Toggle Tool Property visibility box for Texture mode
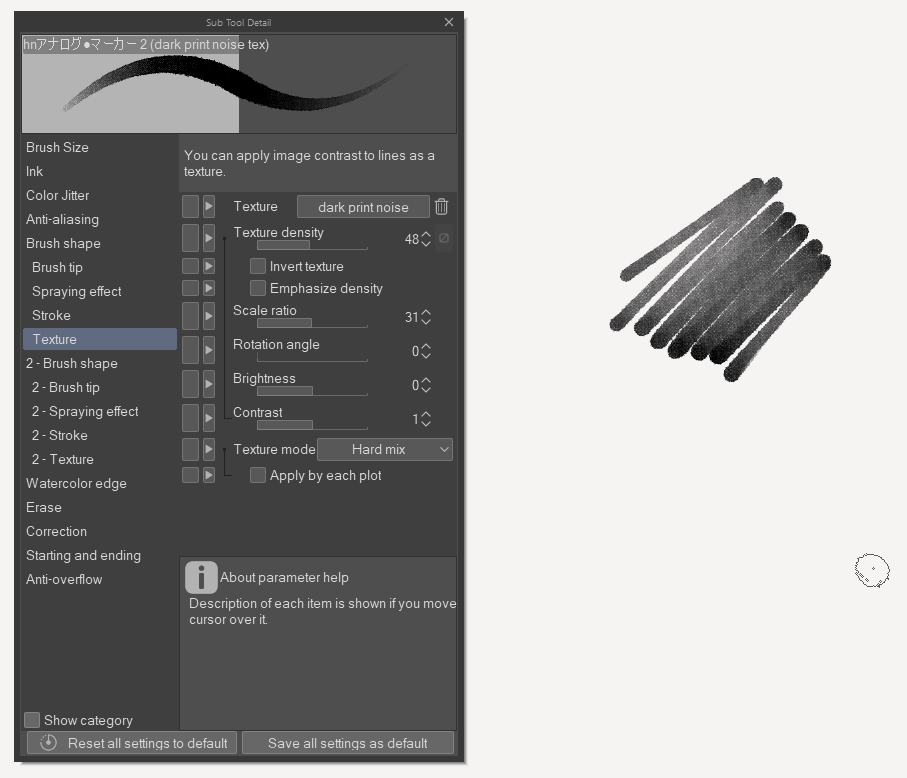Viewport: 907px width, 778px height. 190,449
